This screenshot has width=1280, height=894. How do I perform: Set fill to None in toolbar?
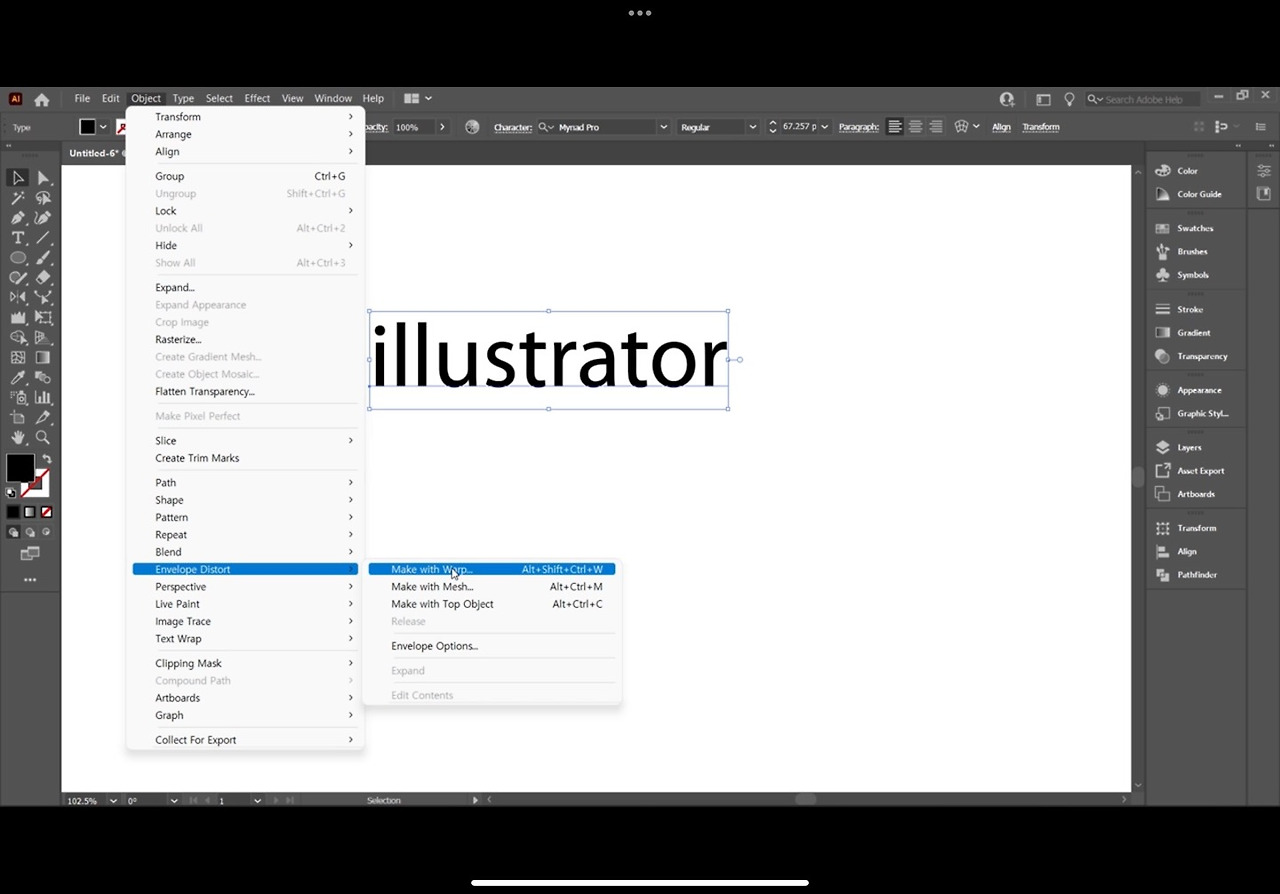(46, 512)
